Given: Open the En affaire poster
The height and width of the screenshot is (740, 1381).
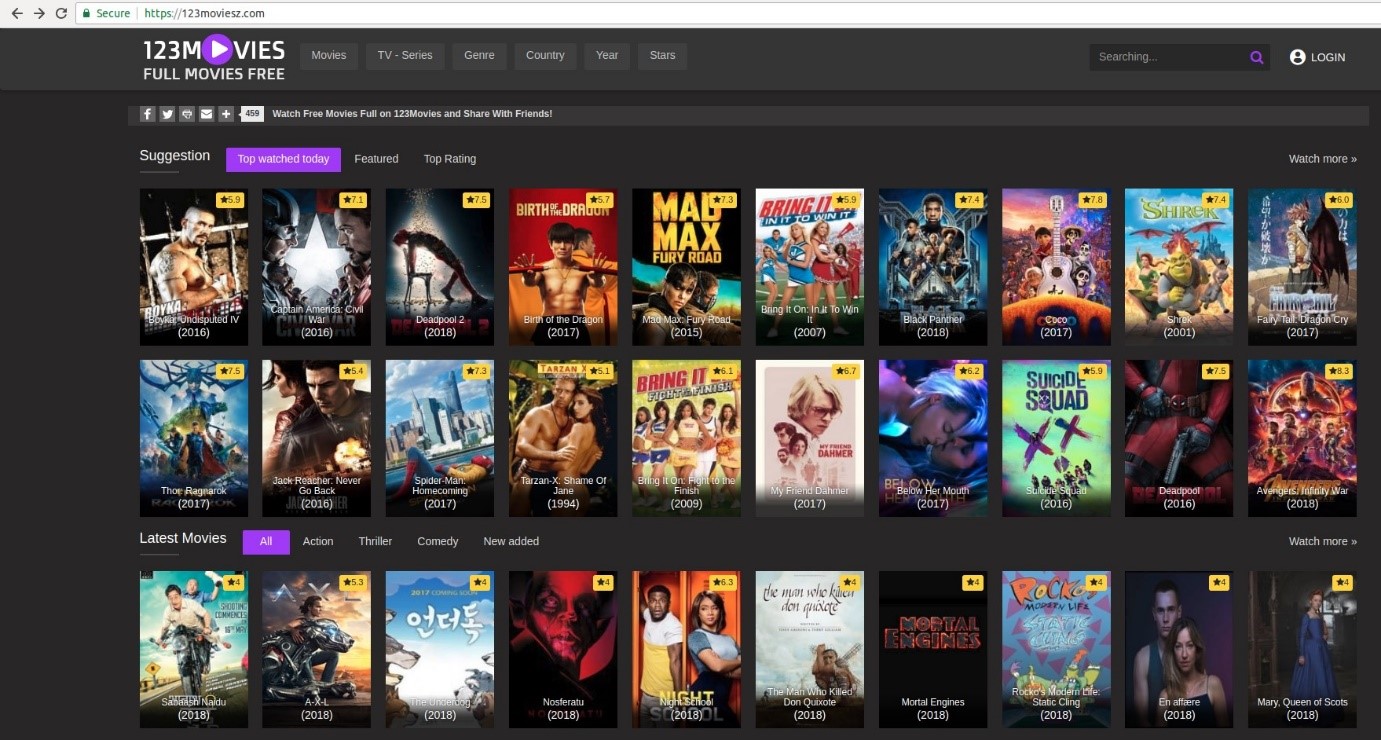Looking at the screenshot, I should click(x=1179, y=649).
